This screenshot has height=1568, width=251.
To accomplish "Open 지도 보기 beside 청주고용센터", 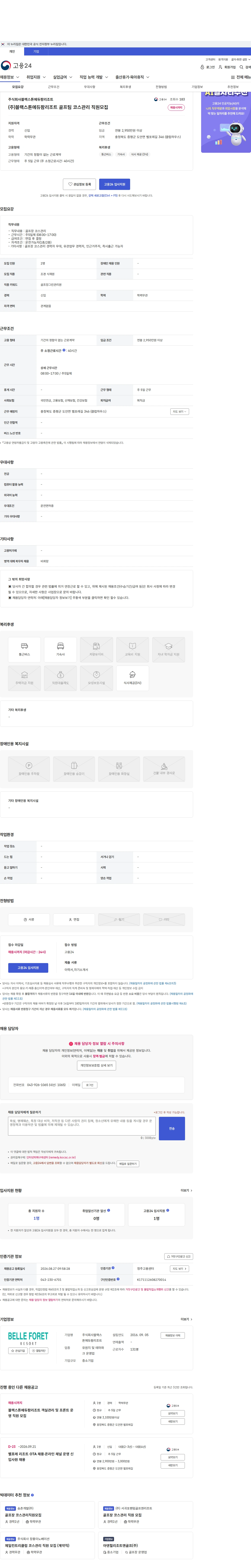I will [179, 1269].
